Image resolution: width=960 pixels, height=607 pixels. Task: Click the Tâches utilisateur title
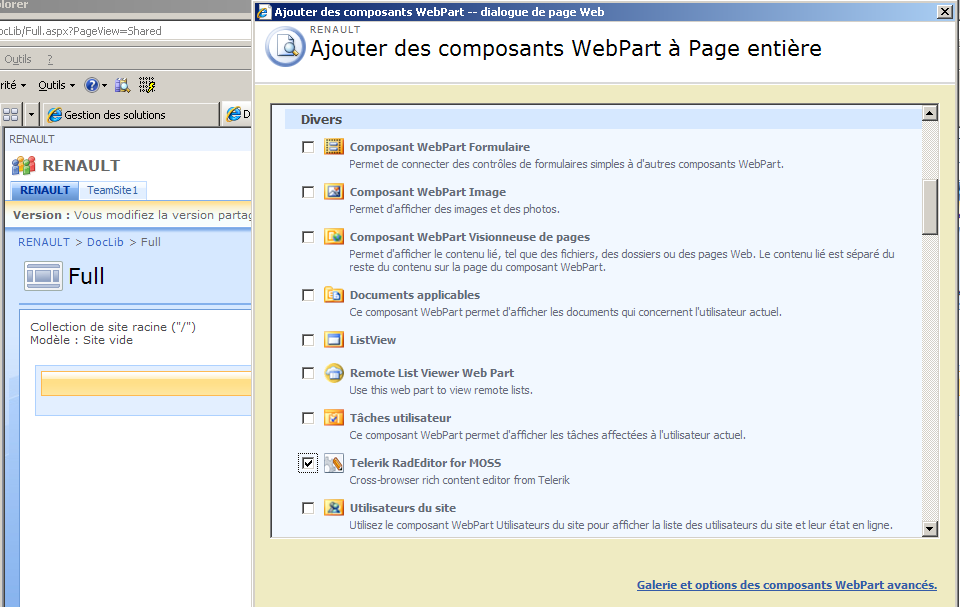(400, 418)
